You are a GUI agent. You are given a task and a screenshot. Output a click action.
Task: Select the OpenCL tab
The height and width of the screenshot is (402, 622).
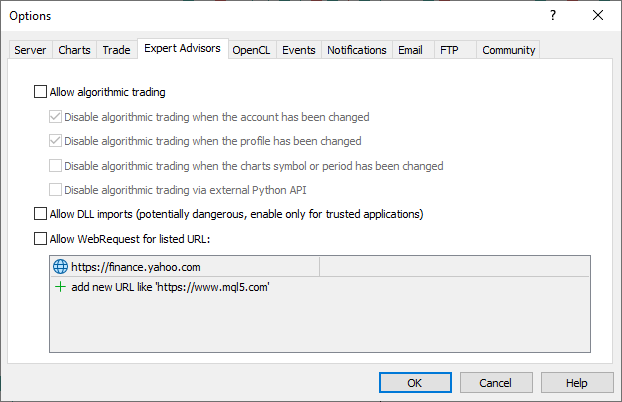click(251, 50)
